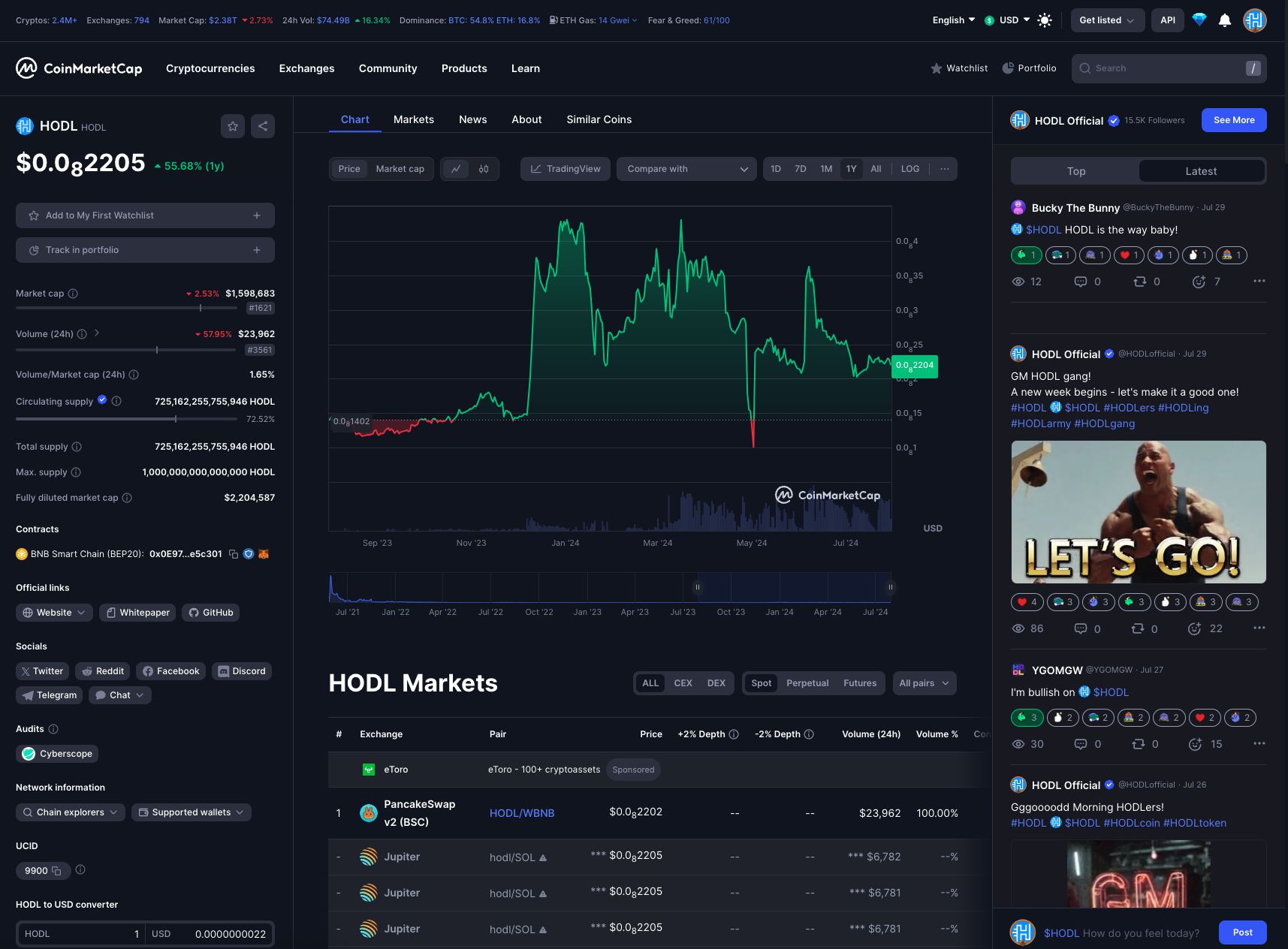
Task: Expand Website links dropdown
Action: pyautogui.click(x=54, y=613)
